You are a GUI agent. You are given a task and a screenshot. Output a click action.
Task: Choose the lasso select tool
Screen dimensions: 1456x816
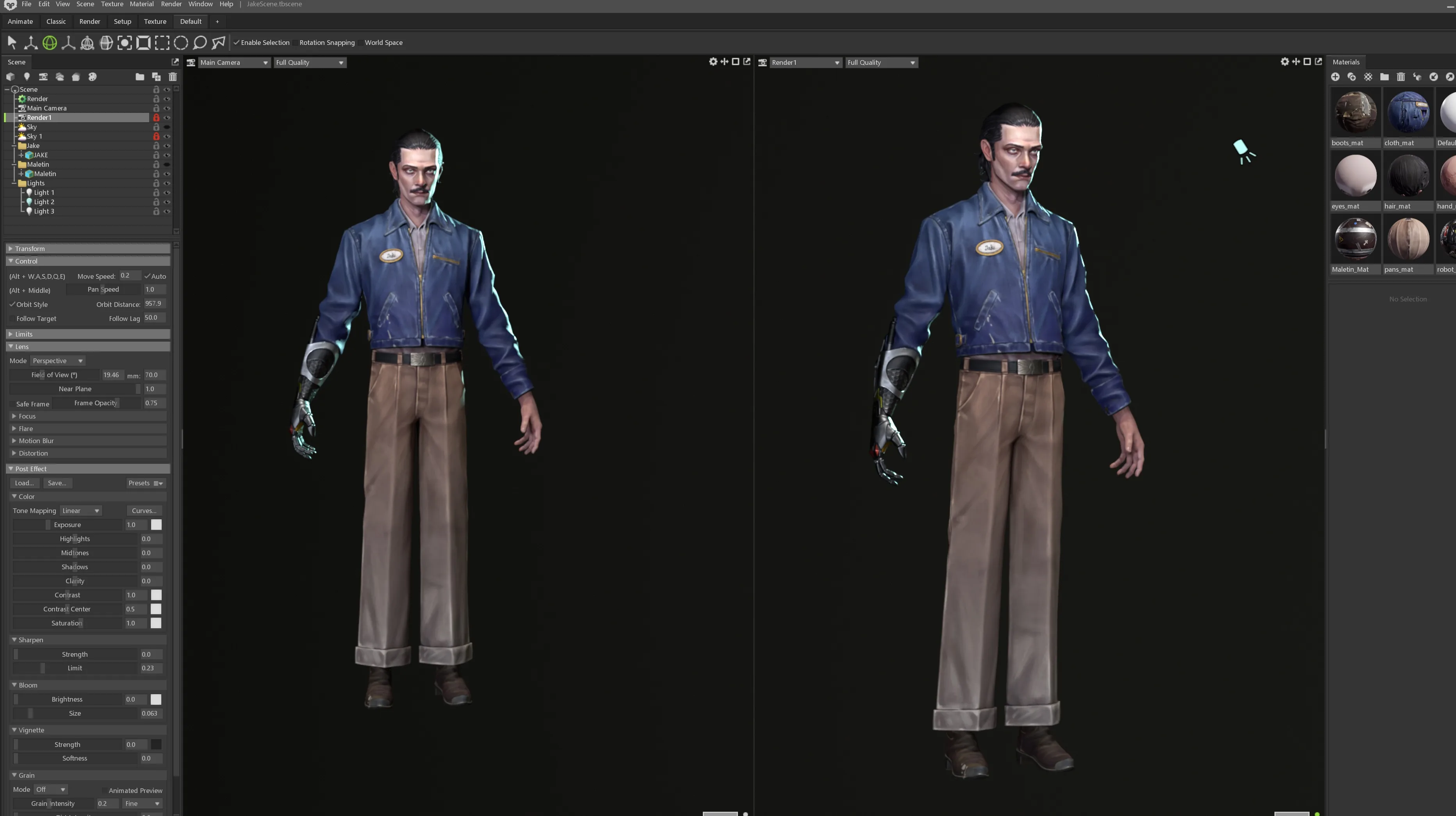pos(200,43)
